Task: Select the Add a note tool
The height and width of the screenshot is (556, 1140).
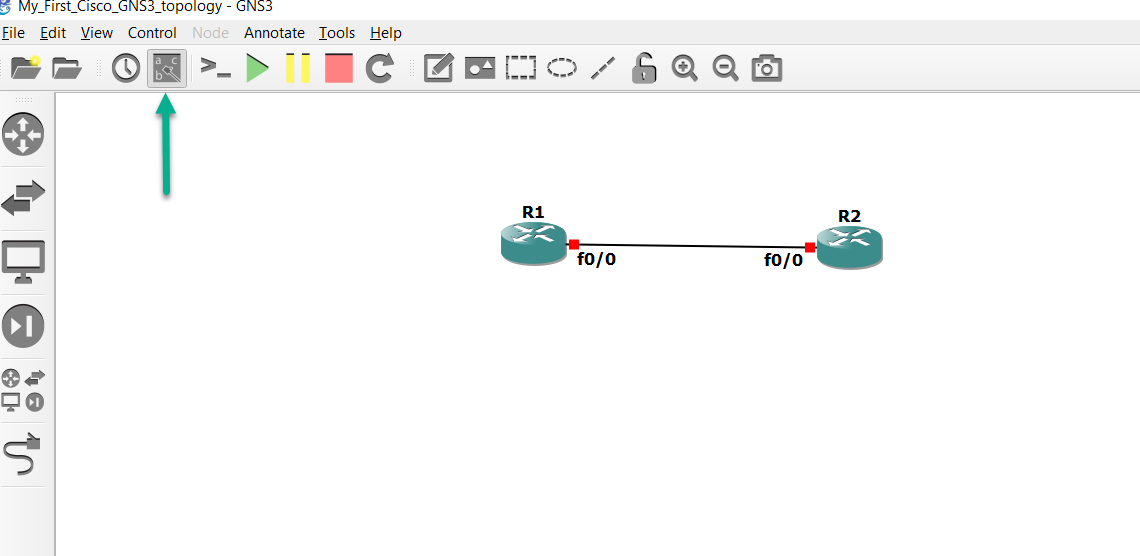Action: [x=438, y=68]
